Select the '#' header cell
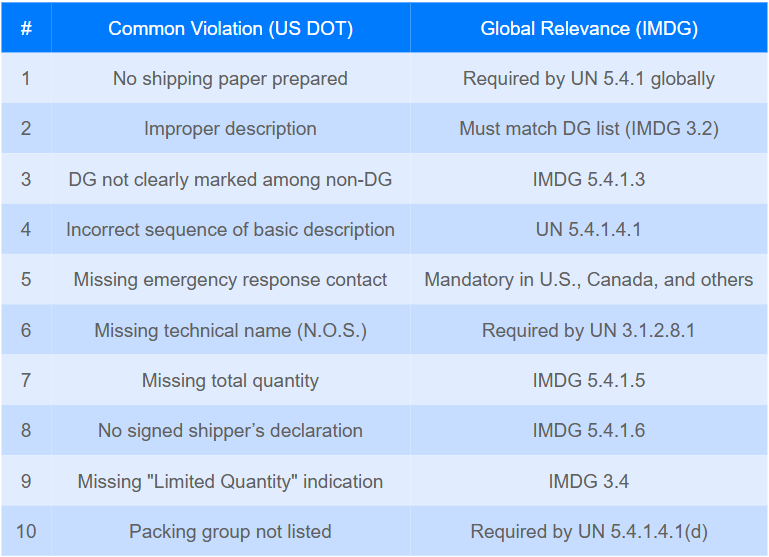Viewport: 769px width, 557px height. [26, 28]
